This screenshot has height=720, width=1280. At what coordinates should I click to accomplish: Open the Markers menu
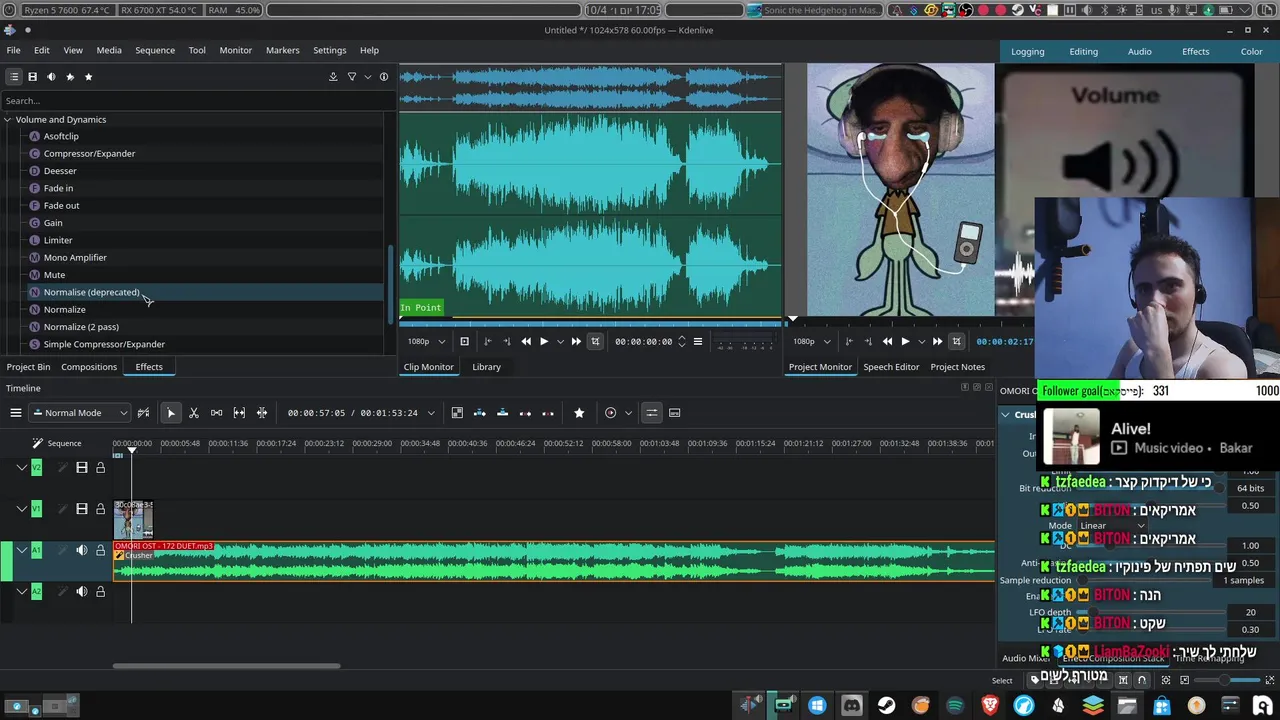tap(283, 50)
